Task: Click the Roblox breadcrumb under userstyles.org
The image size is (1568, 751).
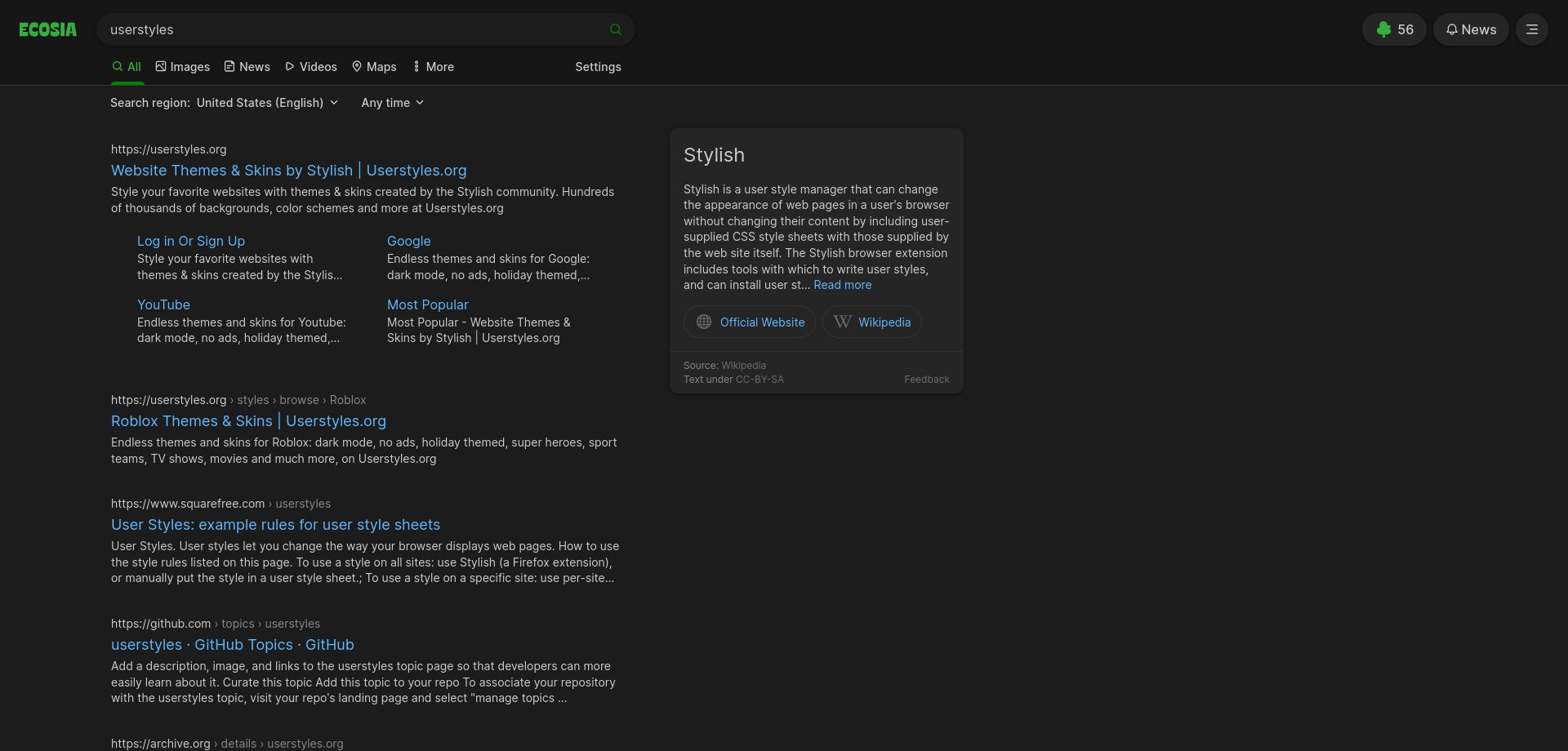Action: point(348,400)
